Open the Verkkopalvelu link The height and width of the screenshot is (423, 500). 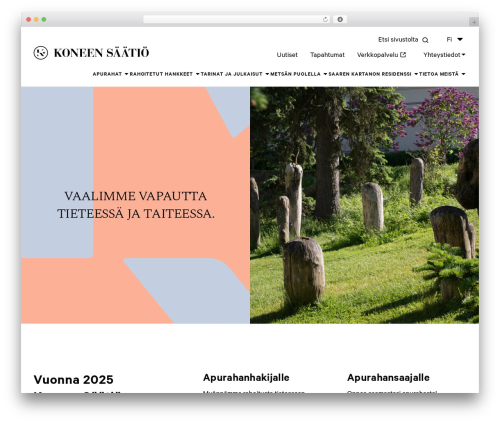coord(378,55)
